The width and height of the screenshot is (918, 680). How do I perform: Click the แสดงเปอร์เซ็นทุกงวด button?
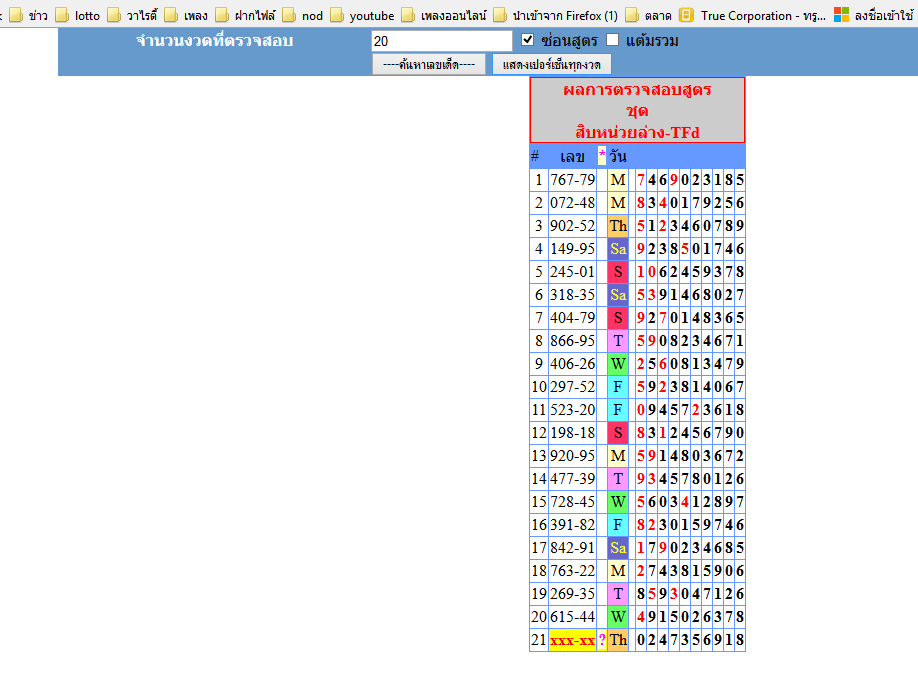(x=552, y=64)
